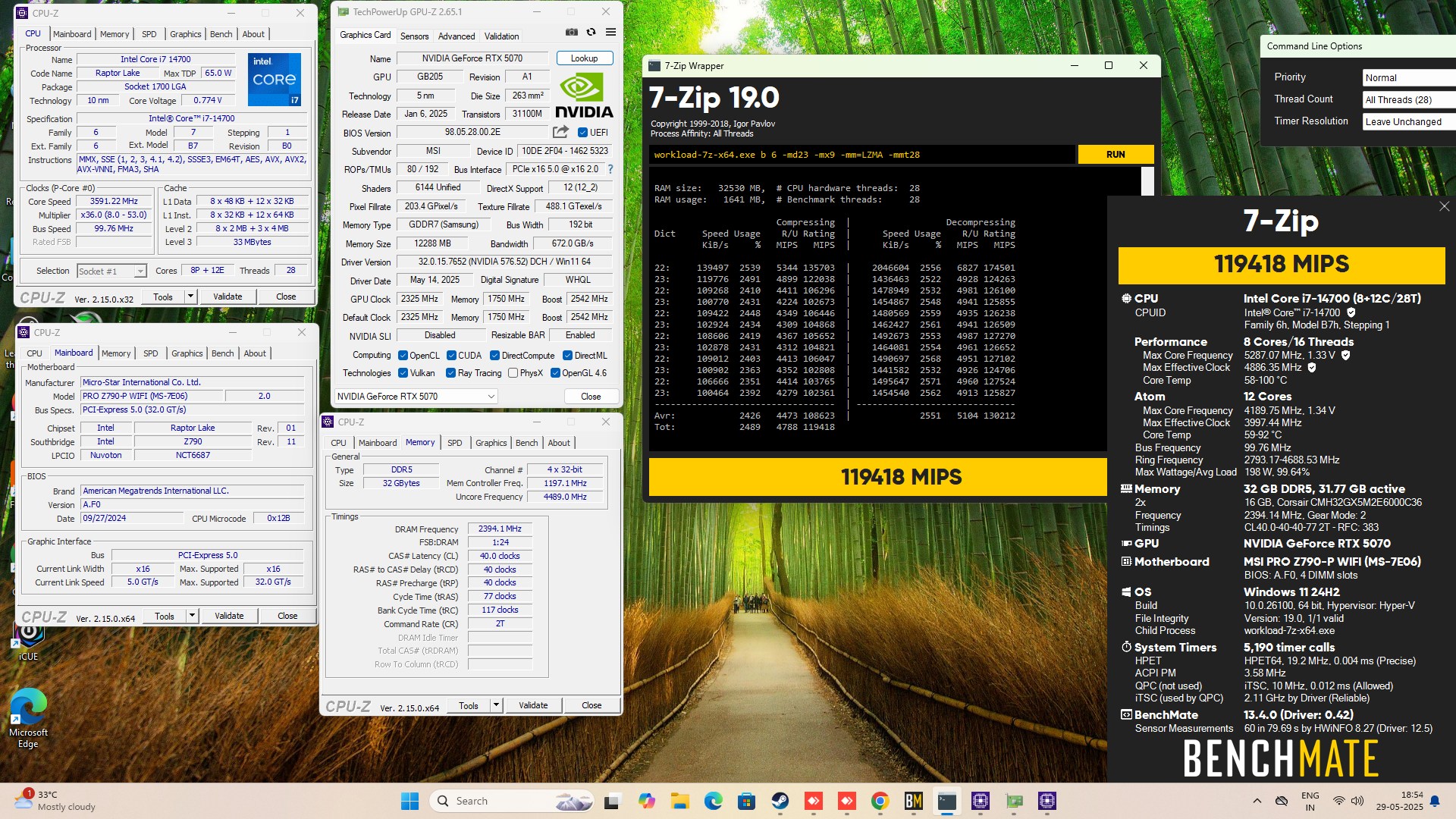Open the Socket #1 Selection dropdown in CPU-Z
1456x819 pixels.
coord(111,271)
